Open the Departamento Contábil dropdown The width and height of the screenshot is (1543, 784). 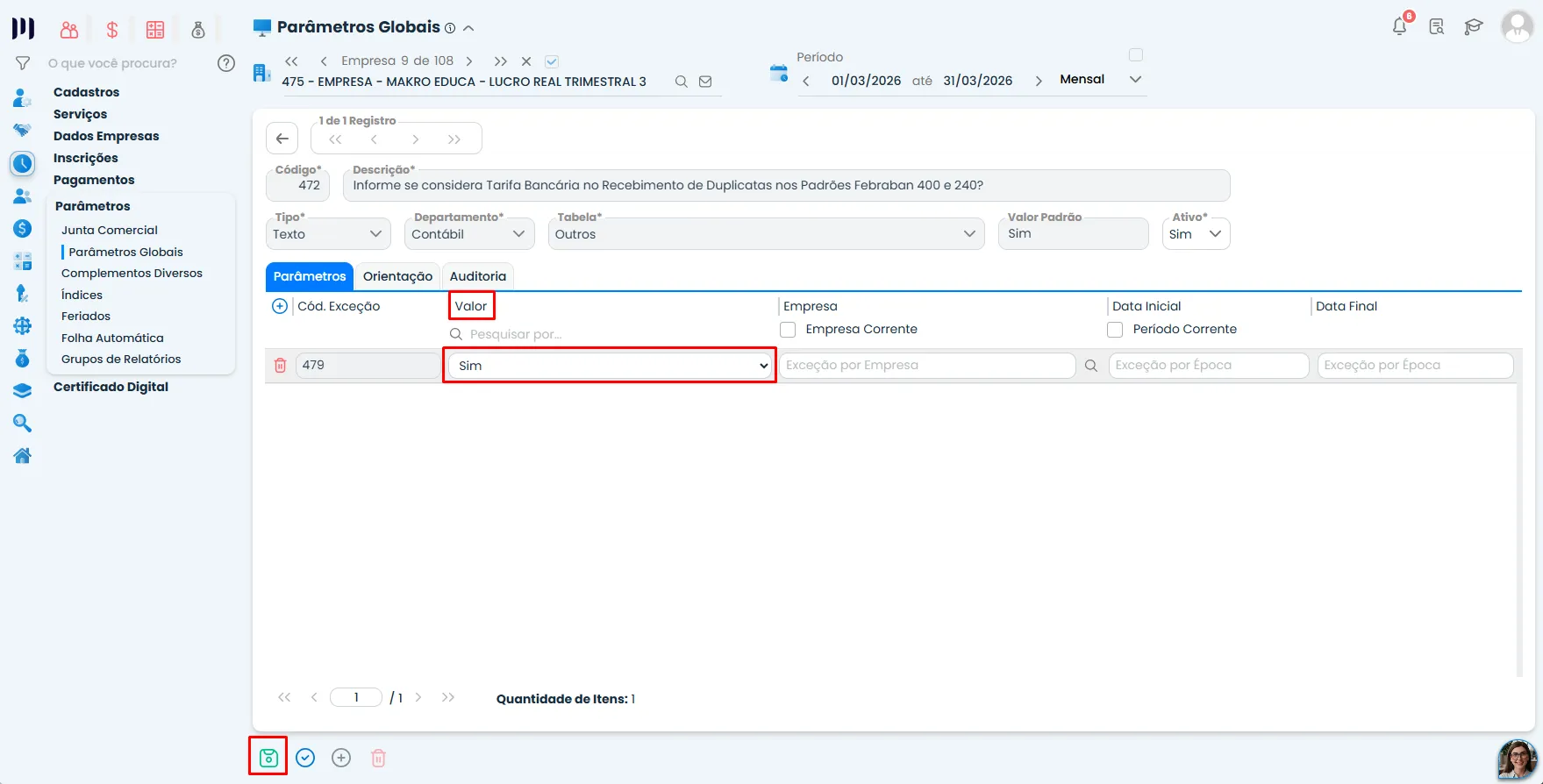point(469,234)
